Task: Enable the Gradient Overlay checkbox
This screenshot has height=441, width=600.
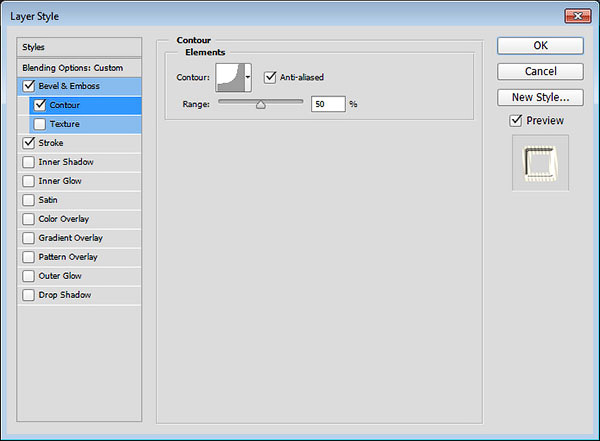Action: click(29, 238)
